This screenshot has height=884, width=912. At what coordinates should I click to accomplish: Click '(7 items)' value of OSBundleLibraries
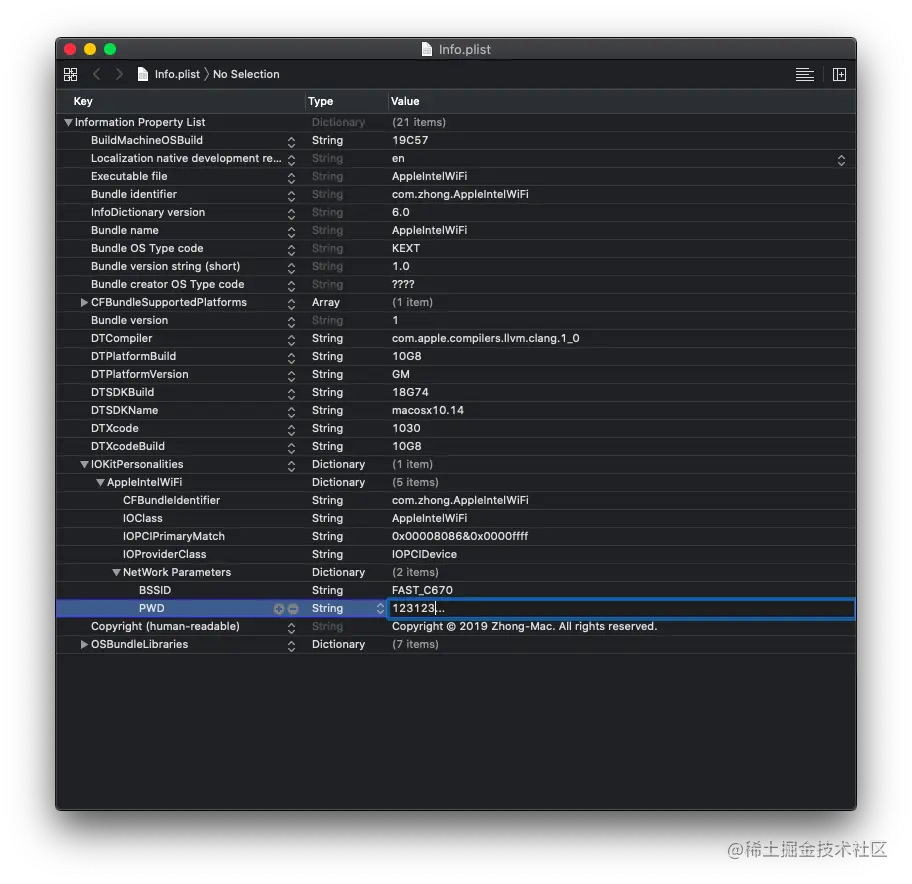point(415,644)
